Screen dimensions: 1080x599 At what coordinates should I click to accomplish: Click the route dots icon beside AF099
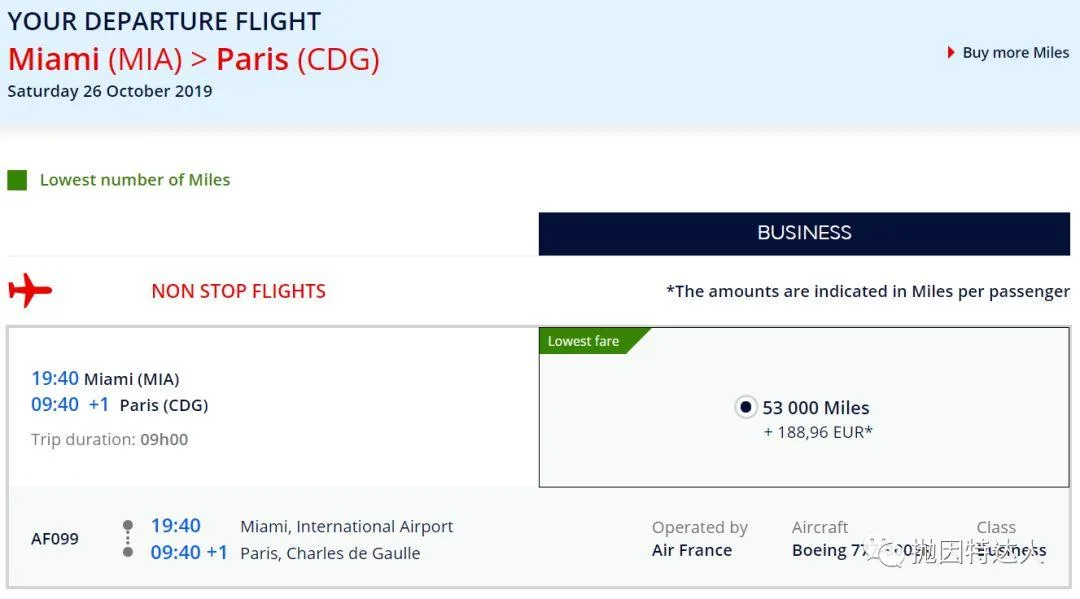pos(128,538)
